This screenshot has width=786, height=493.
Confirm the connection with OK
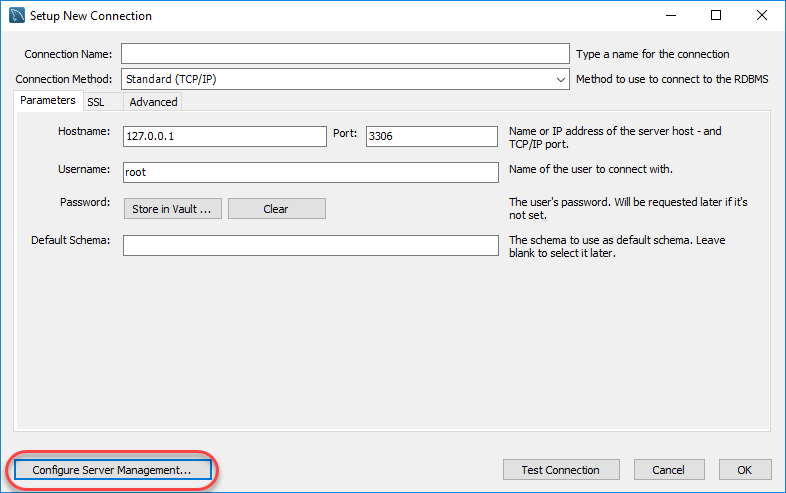pyautogui.click(x=744, y=470)
